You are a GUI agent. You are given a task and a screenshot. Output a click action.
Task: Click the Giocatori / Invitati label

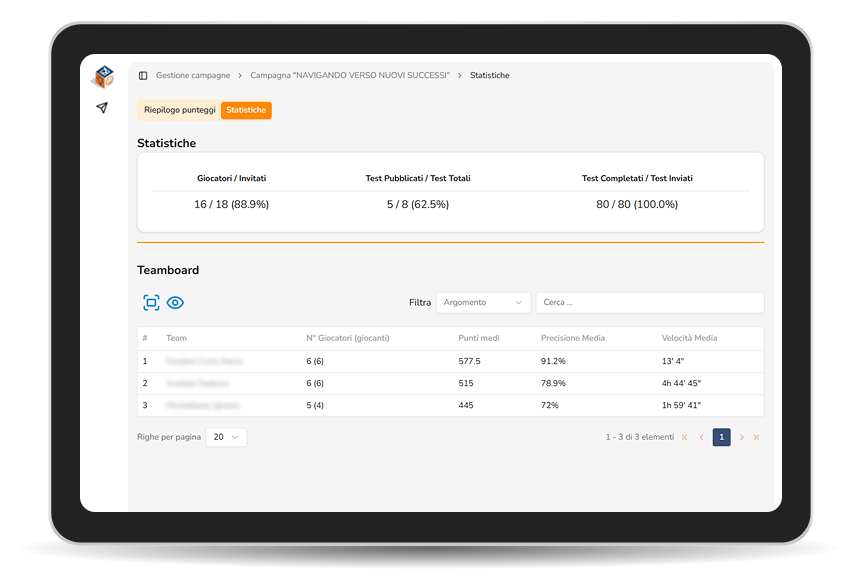tap(231, 178)
